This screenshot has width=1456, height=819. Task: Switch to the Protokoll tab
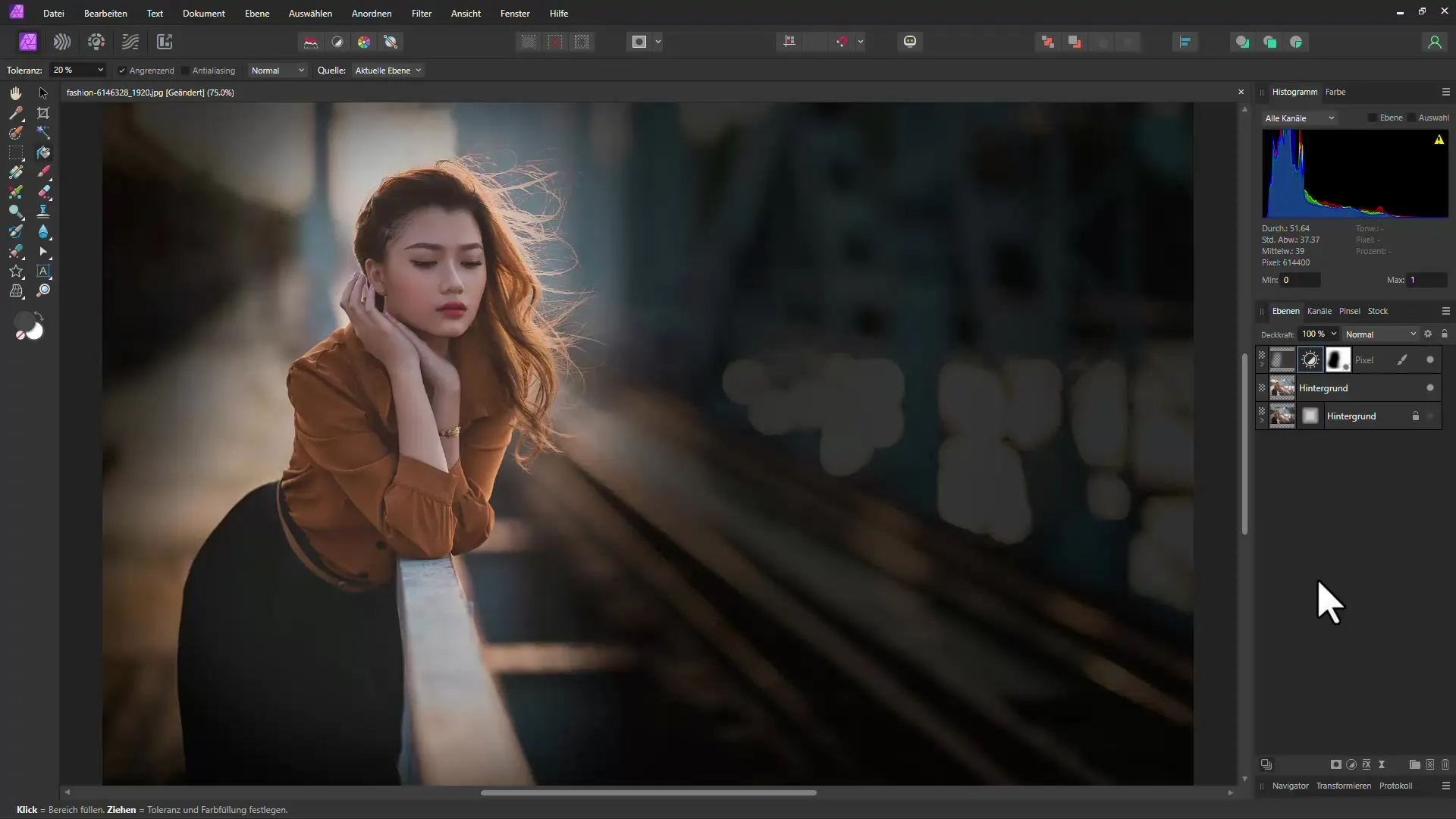click(x=1395, y=786)
